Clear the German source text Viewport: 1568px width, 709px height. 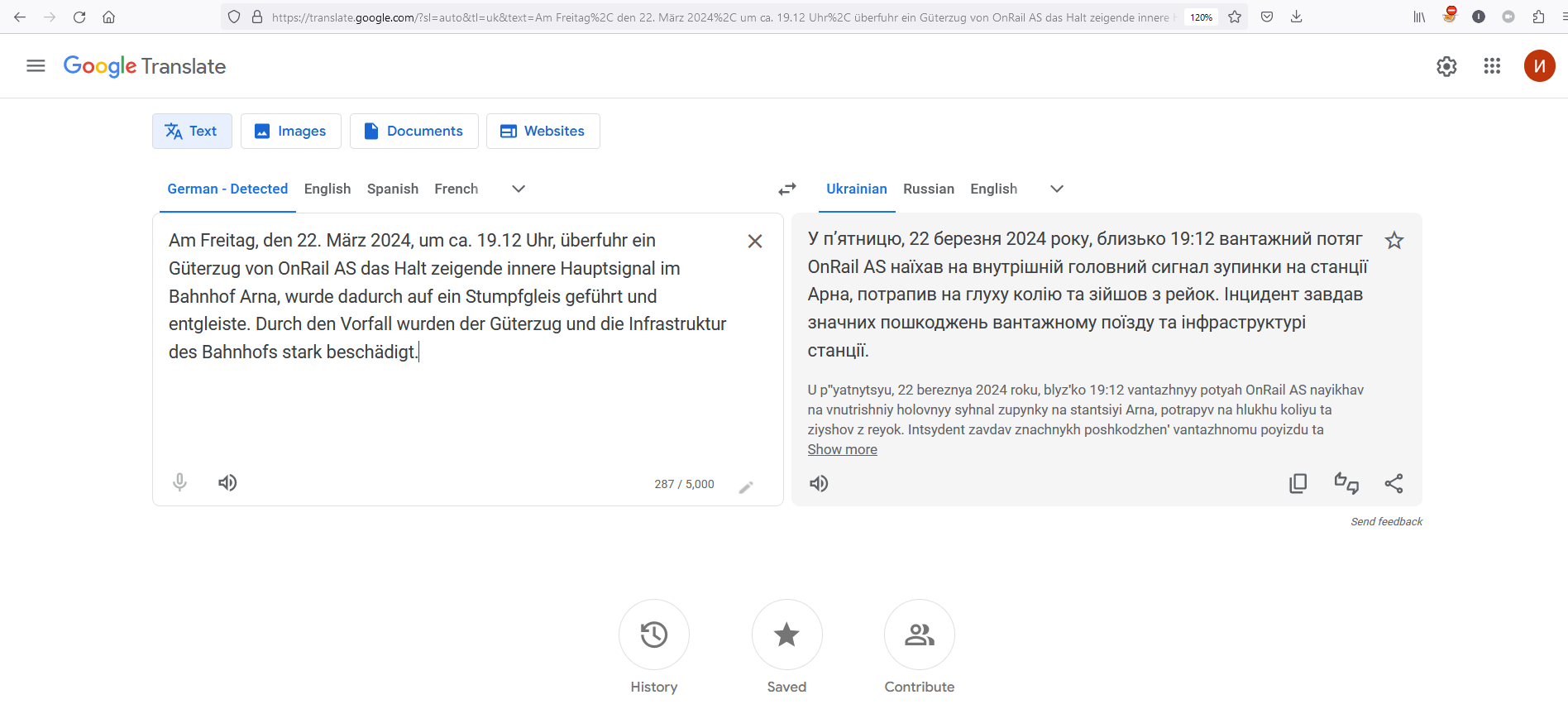coord(754,241)
